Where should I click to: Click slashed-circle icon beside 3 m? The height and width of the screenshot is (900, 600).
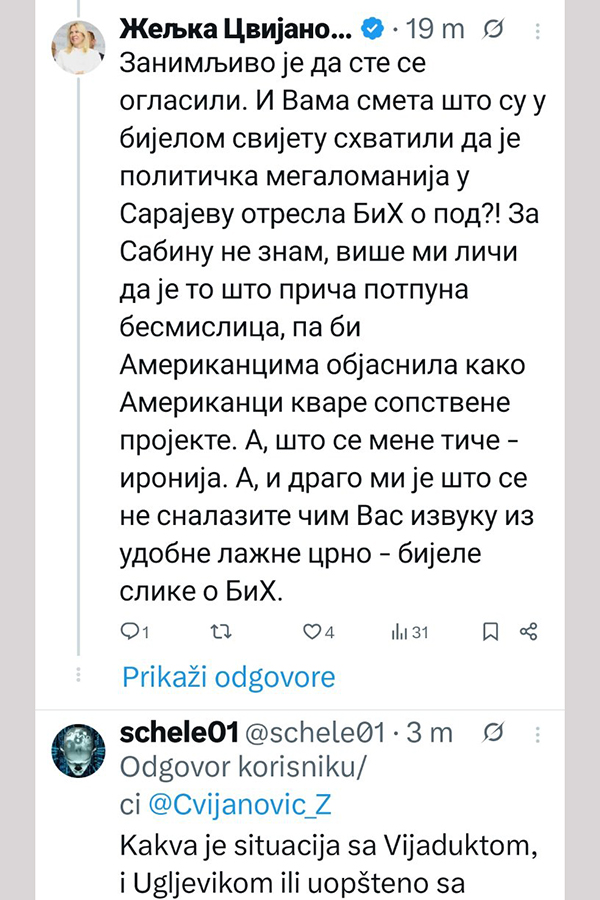coord(492,733)
